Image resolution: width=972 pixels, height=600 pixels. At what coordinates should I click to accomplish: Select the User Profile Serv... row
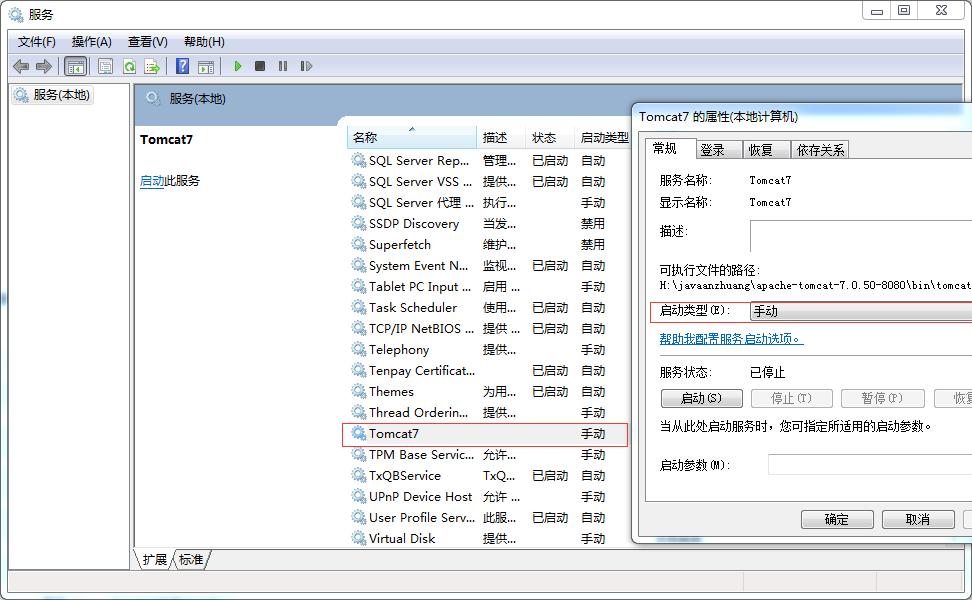pyautogui.click(x=488, y=518)
